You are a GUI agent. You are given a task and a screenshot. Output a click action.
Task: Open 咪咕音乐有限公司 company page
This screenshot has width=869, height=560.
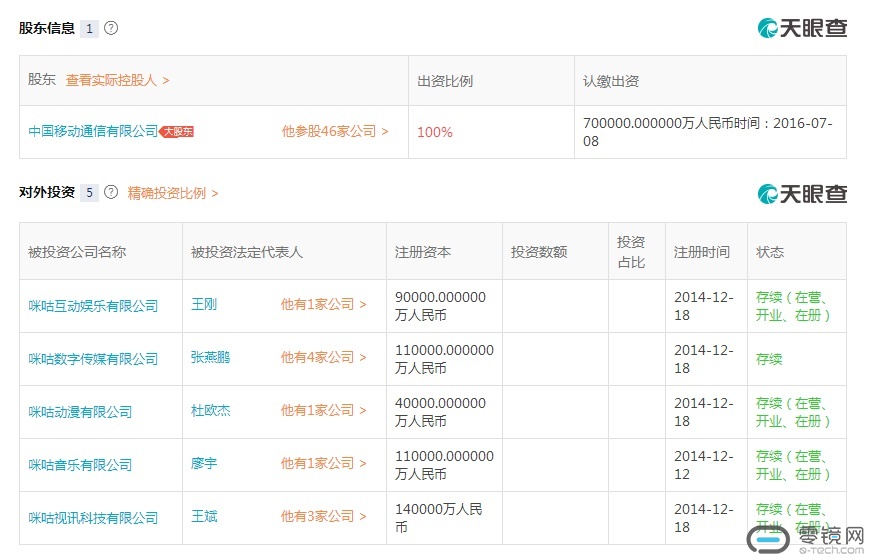pos(80,465)
